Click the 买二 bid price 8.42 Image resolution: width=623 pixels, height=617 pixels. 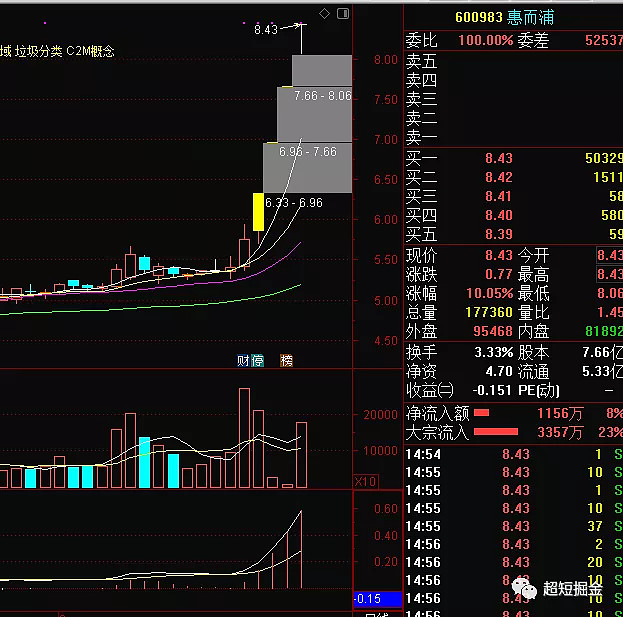click(x=499, y=177)
